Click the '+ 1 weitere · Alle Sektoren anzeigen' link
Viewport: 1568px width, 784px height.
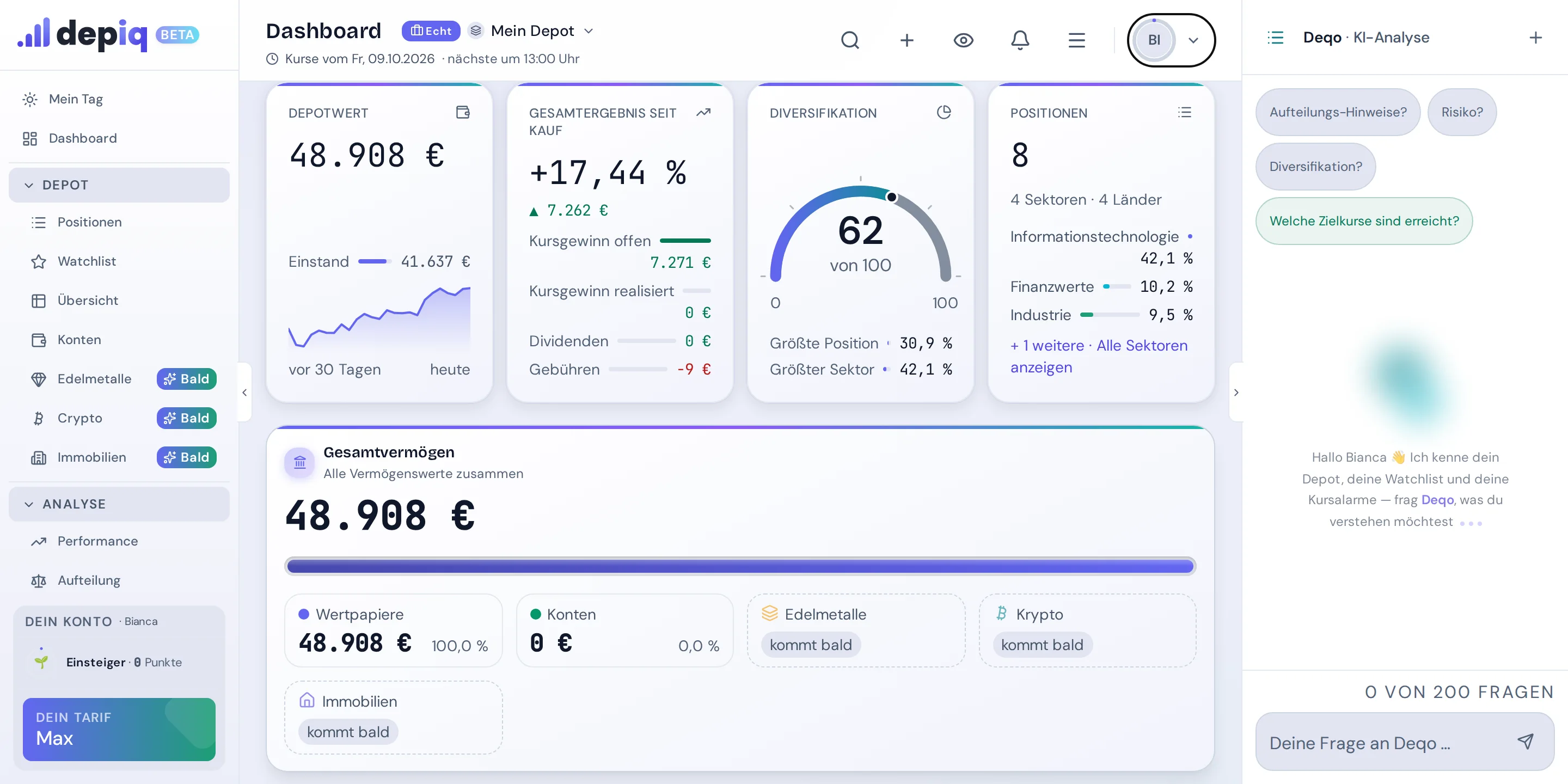point(1099,356)
